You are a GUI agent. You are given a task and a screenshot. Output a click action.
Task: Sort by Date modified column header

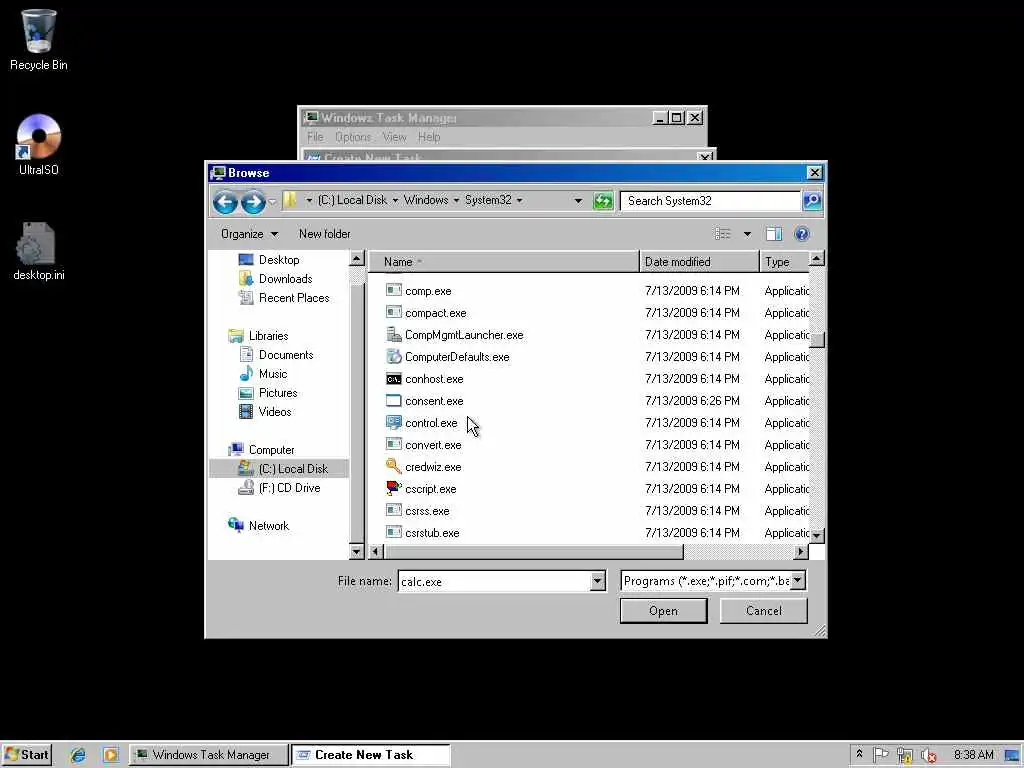[699, 262]
